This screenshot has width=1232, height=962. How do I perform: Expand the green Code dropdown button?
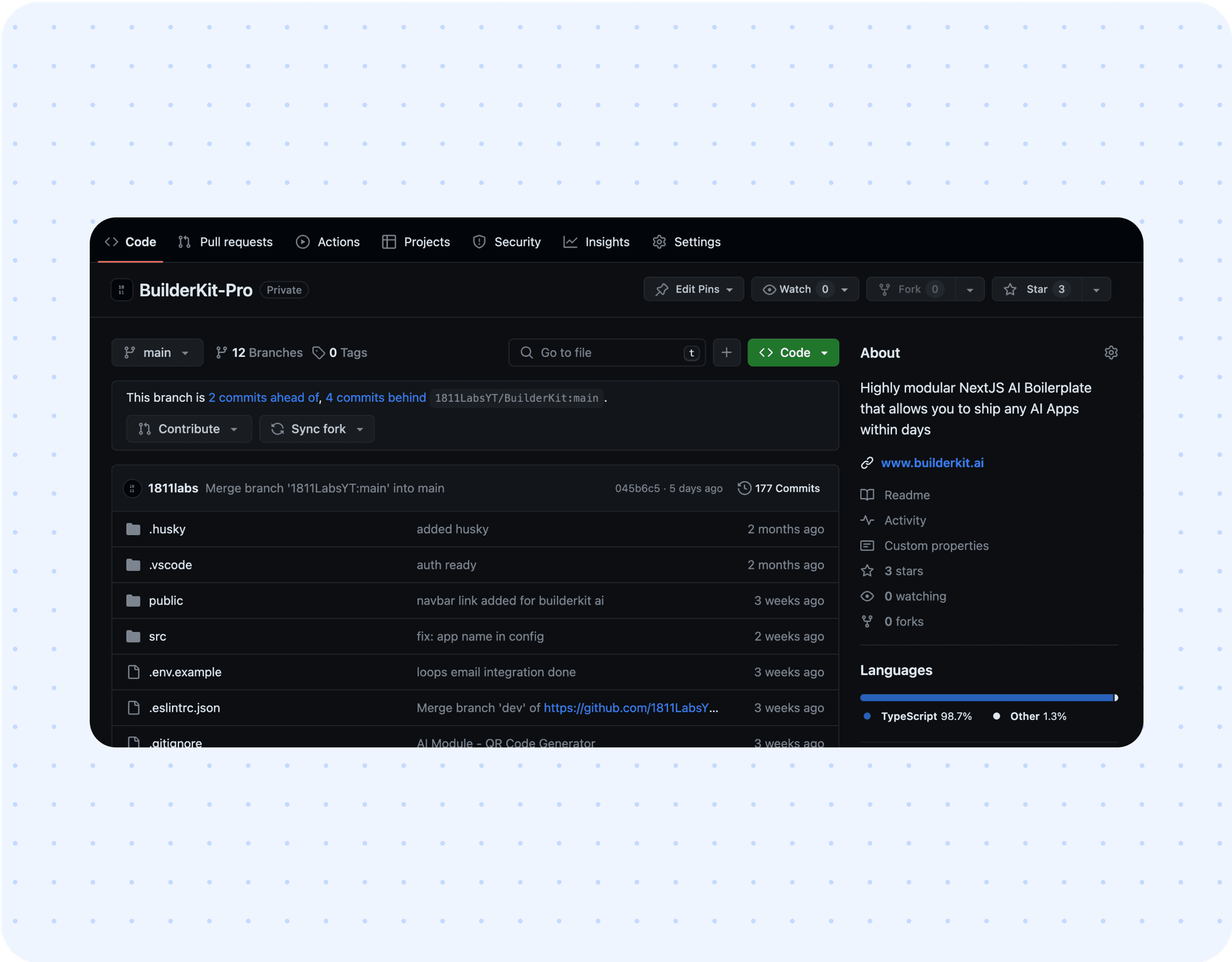coord(793,352)
